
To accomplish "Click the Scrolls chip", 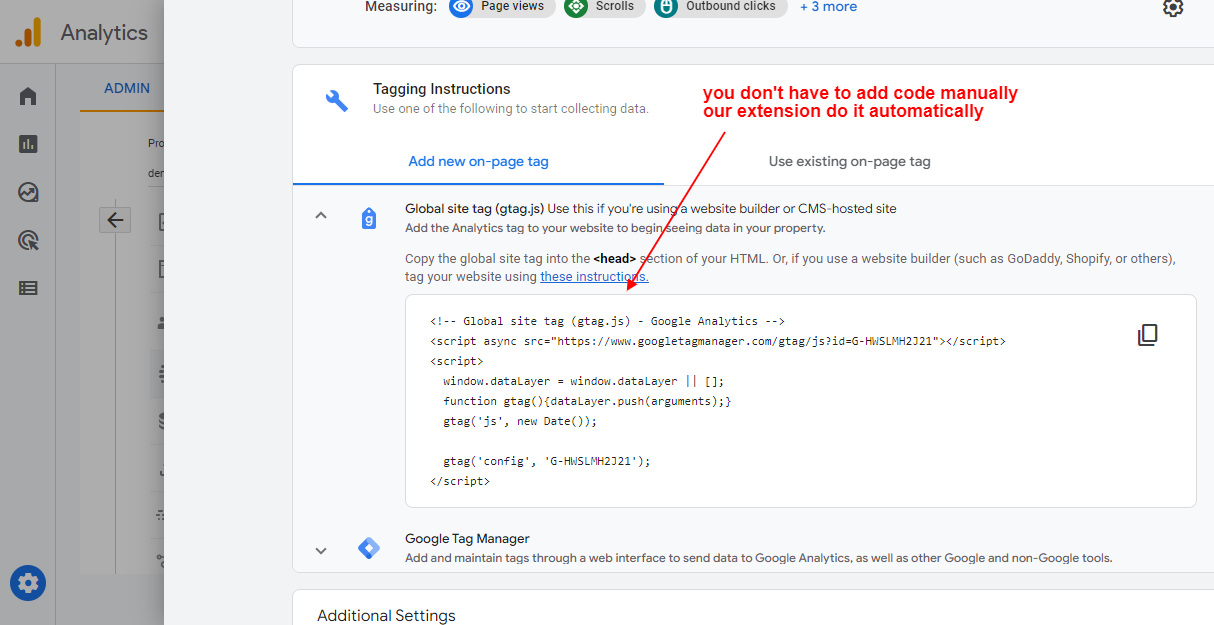I will (x=604, y=7).
